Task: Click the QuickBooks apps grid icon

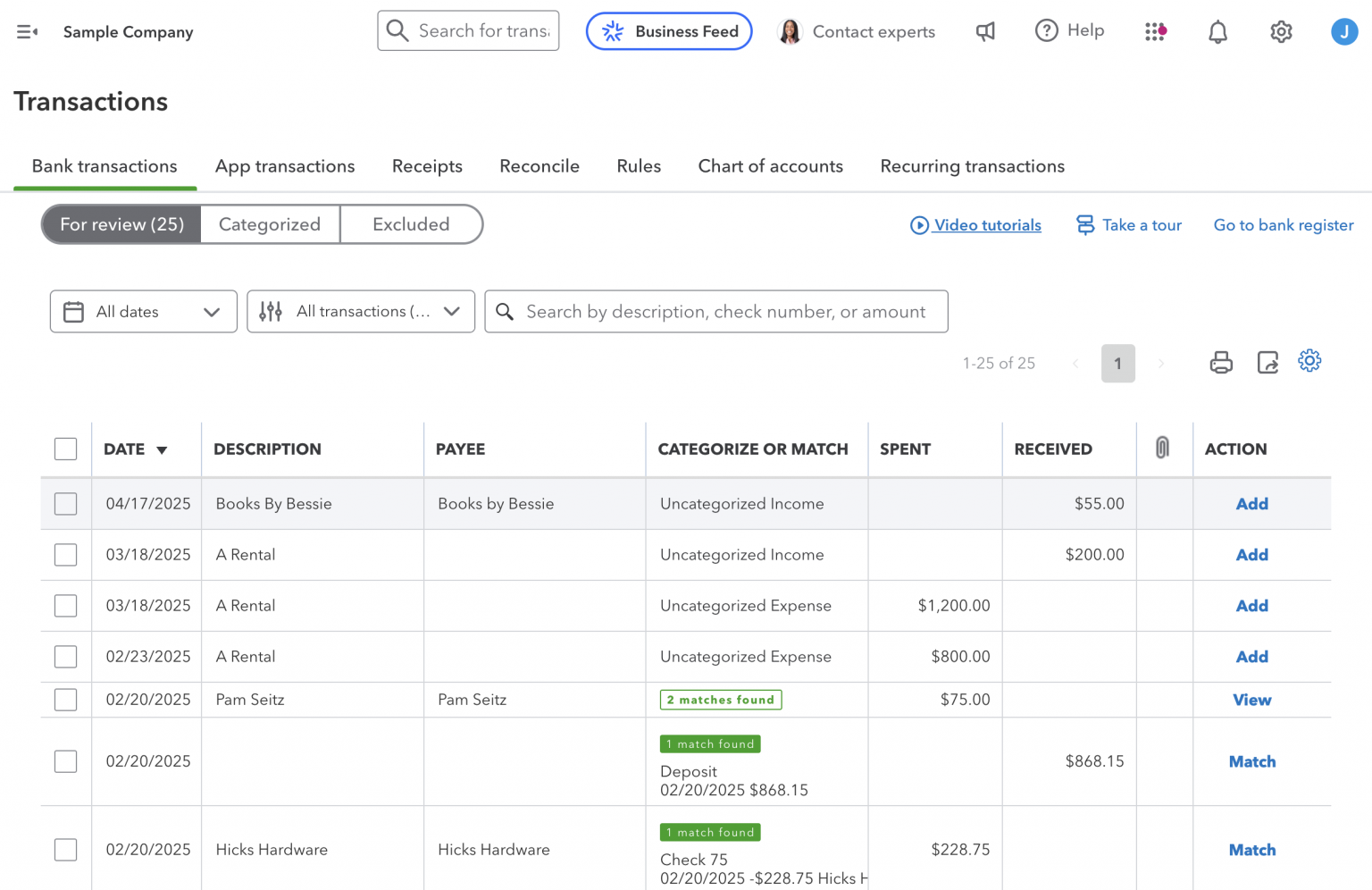Action: coord(1156,31)
